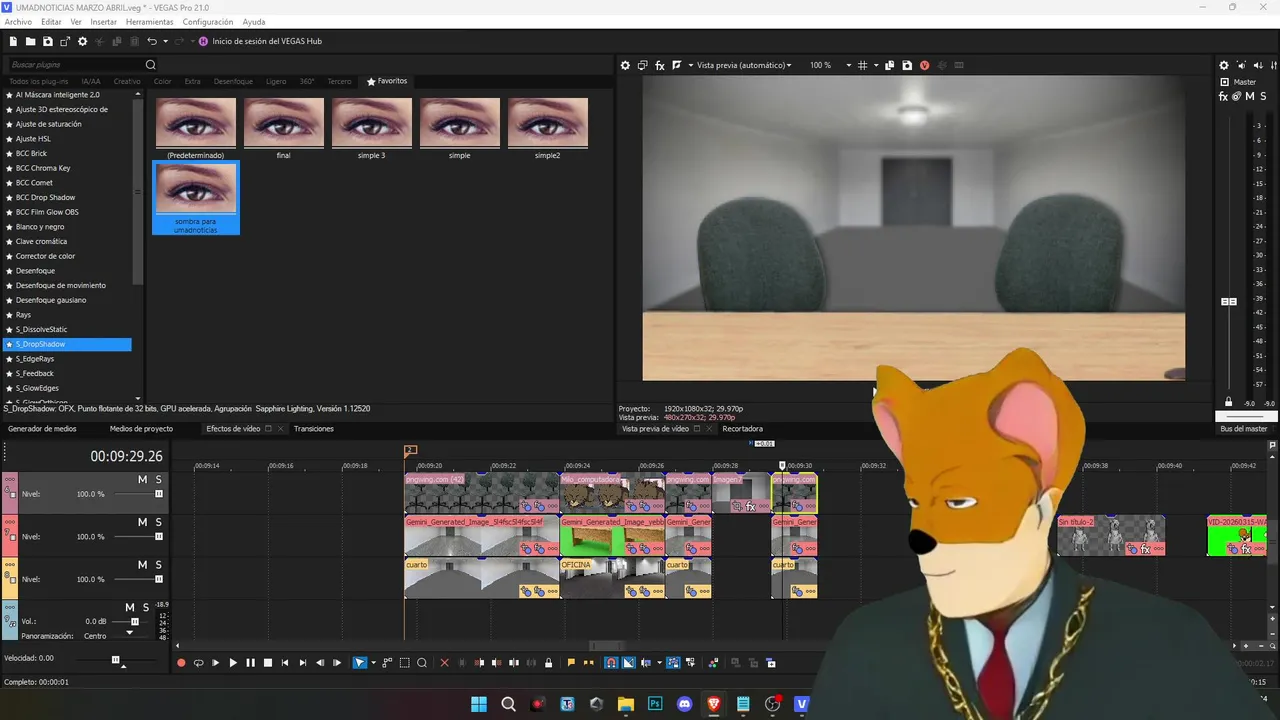Click the red Delete X icon
Screen dimensions: 1280x720
coord(445,663)
